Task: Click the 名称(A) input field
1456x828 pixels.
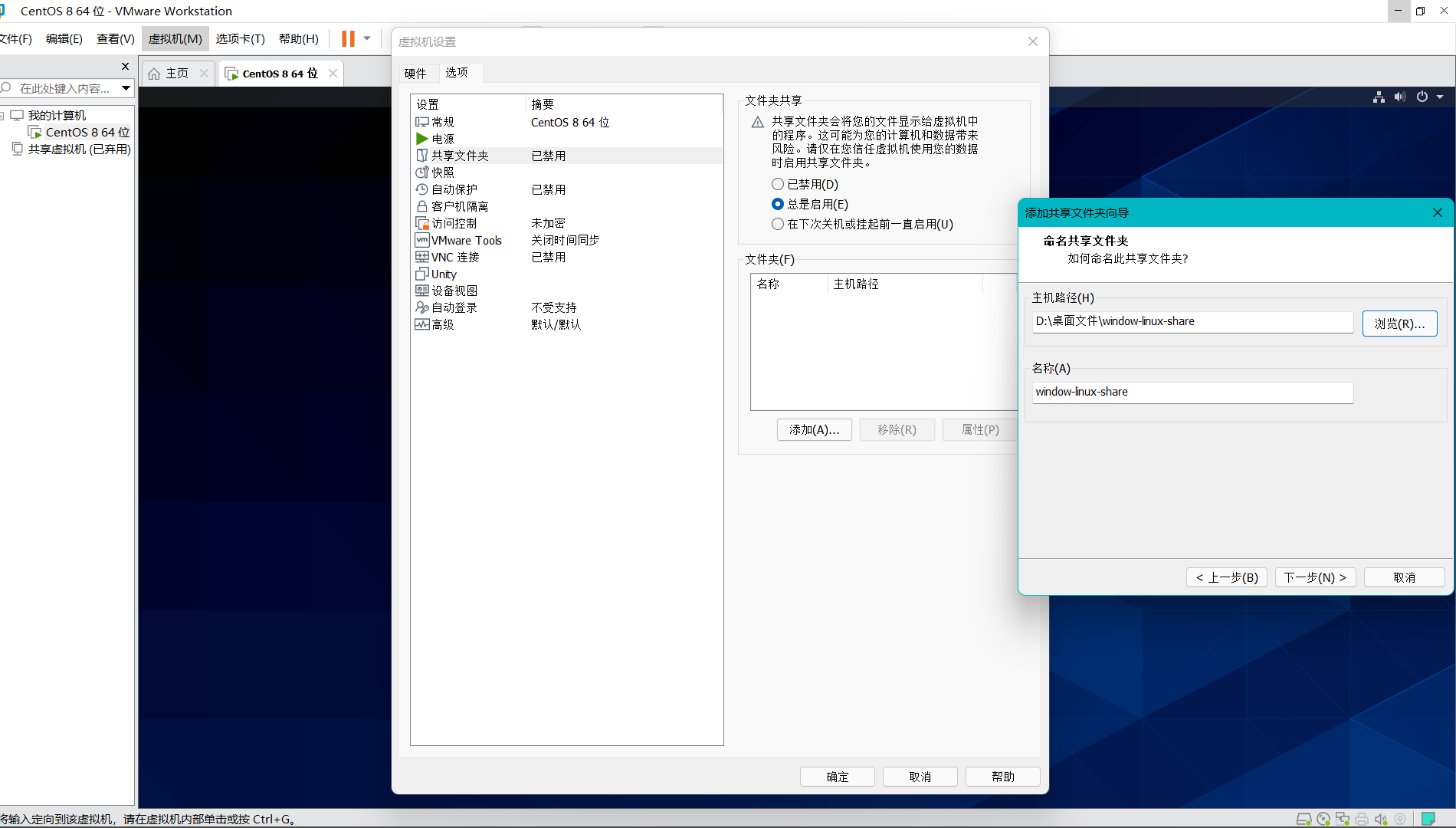Action: 1192,392
